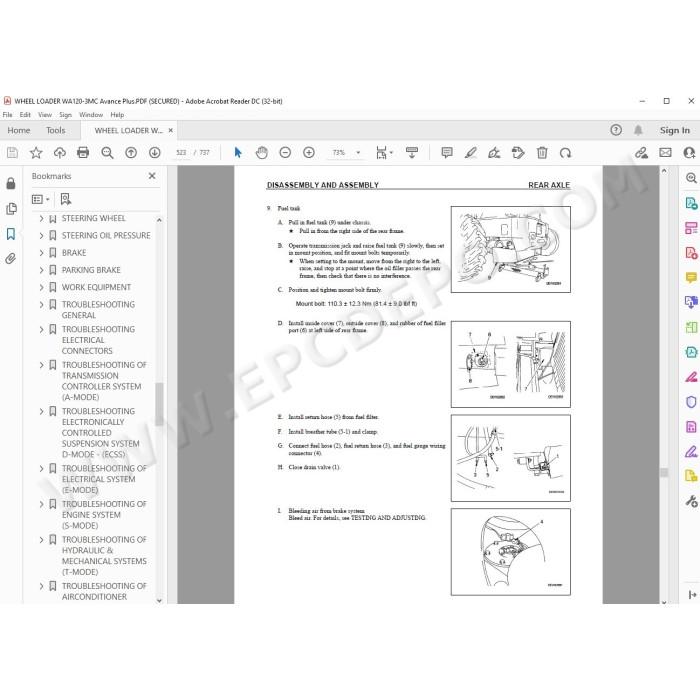This screenshot has height=700, width=700.
Task: Select the Hand pan tool
Action: pyautogui.click(x=262, y=153)
